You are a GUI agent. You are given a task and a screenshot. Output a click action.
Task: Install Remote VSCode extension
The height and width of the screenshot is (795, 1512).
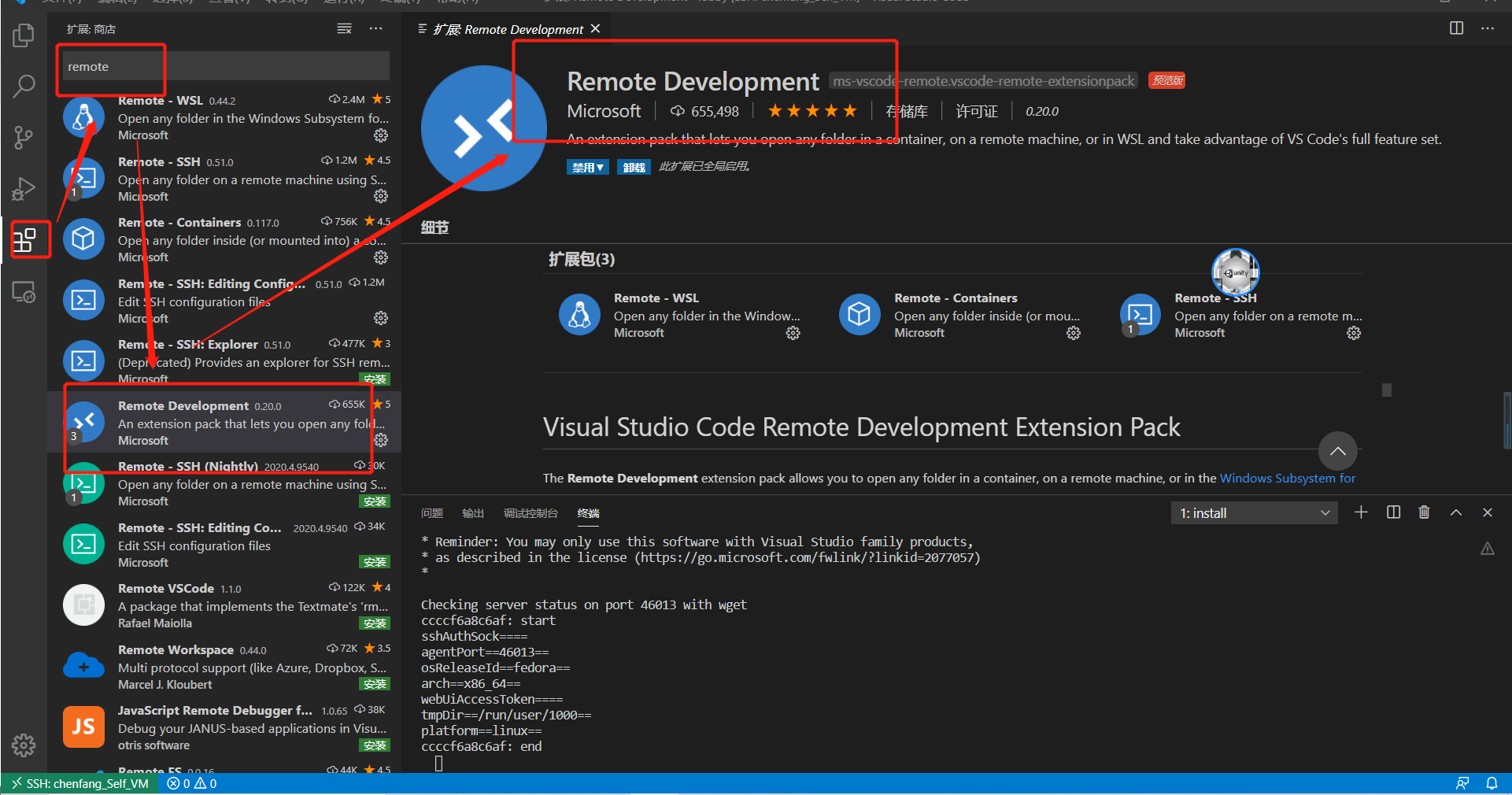click(375, 623)
